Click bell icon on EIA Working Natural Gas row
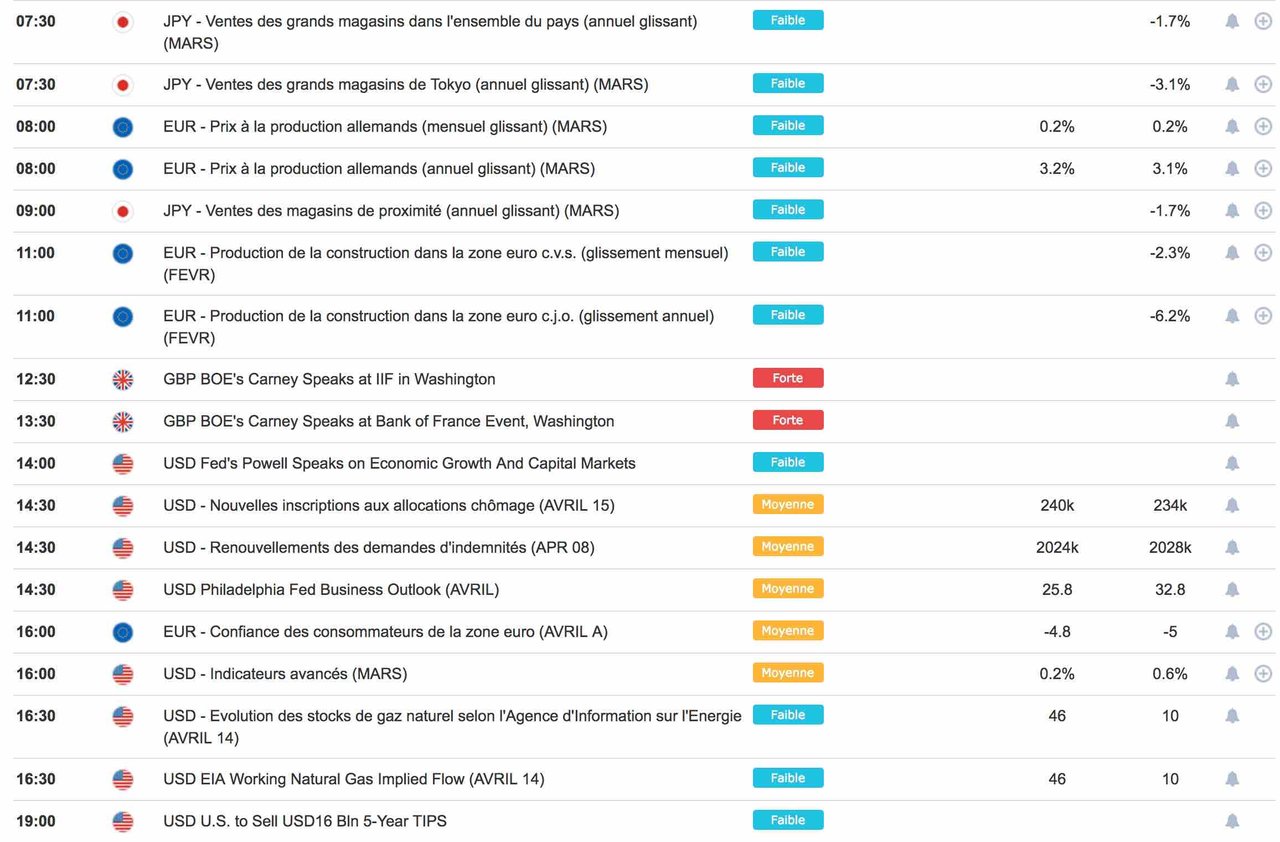The image size is (1280, 842). click(x=1232, y=779)
